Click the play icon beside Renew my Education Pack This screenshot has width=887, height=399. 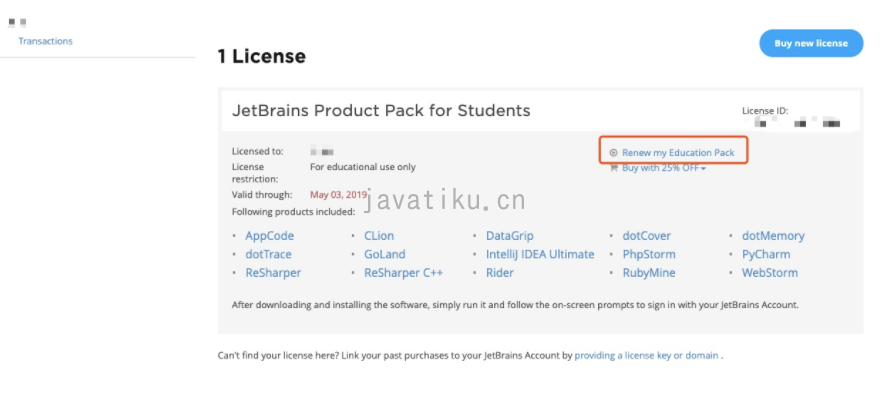pos(613,153)
